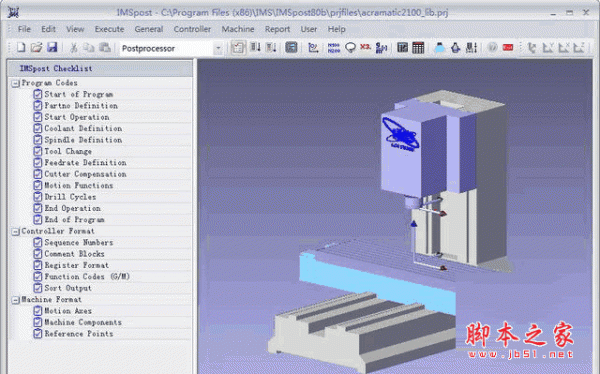
Task: Click the Open project folder icon
Action: 36,47
